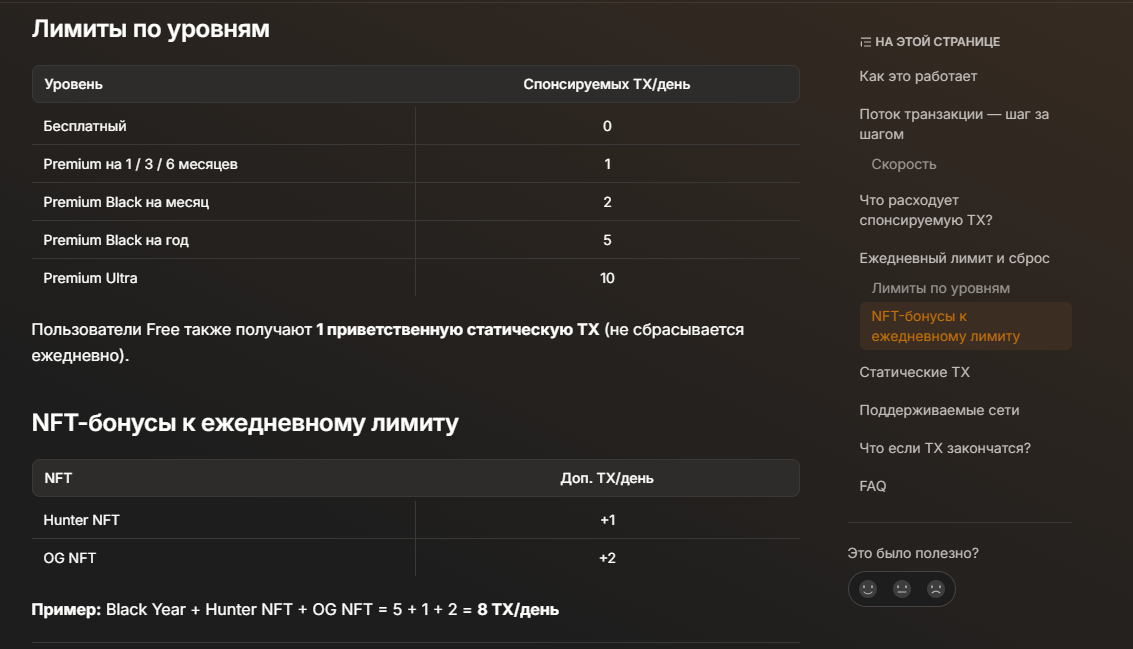Click the neutral face feedback icon
Screen dimensions: 1133x649
click(x=902, y=589)
